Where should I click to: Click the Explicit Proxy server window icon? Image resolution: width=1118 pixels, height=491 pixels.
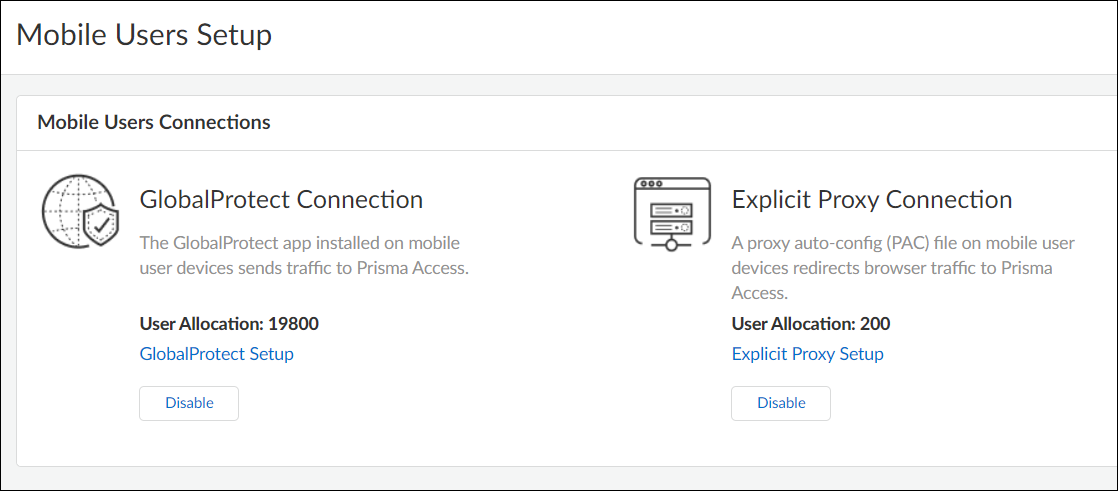(672, 212)
